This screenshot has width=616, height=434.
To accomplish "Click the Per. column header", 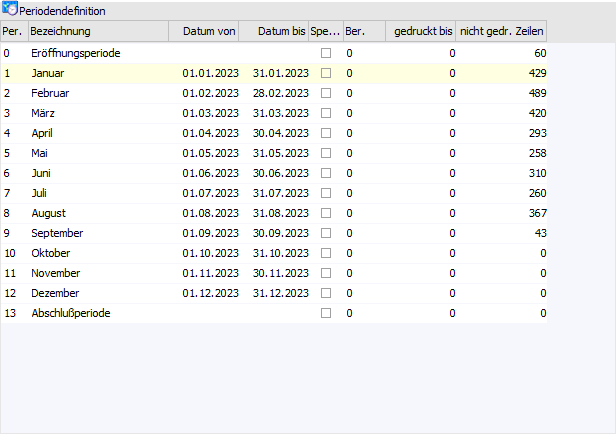I will 13,32.
